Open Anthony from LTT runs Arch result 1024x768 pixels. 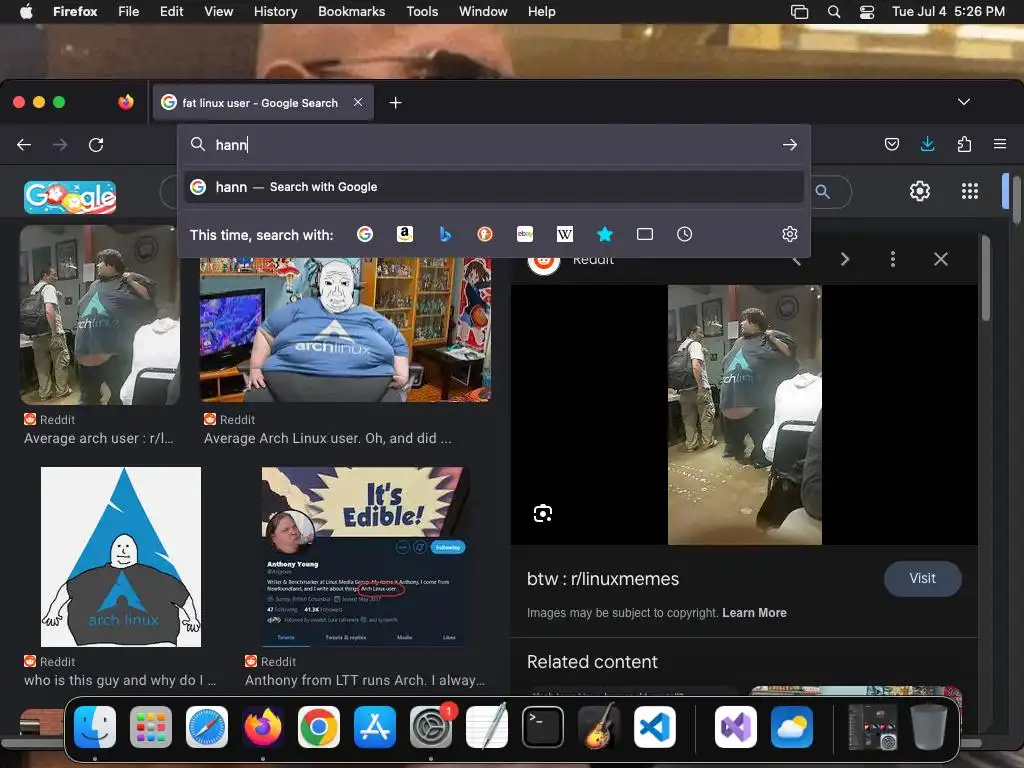tap(365, 680)
